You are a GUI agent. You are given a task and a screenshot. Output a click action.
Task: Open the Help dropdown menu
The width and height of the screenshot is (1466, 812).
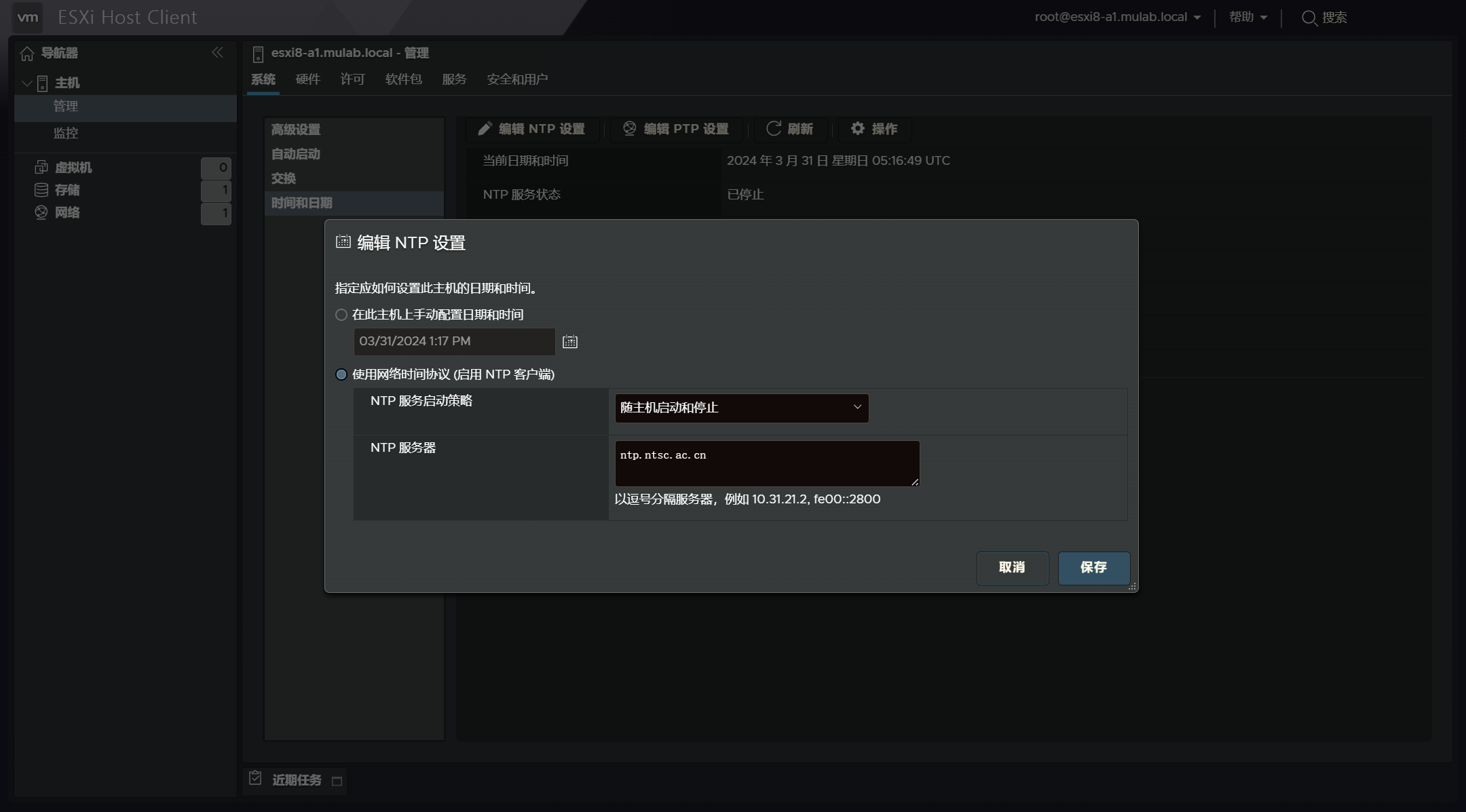coord(1248,18)
